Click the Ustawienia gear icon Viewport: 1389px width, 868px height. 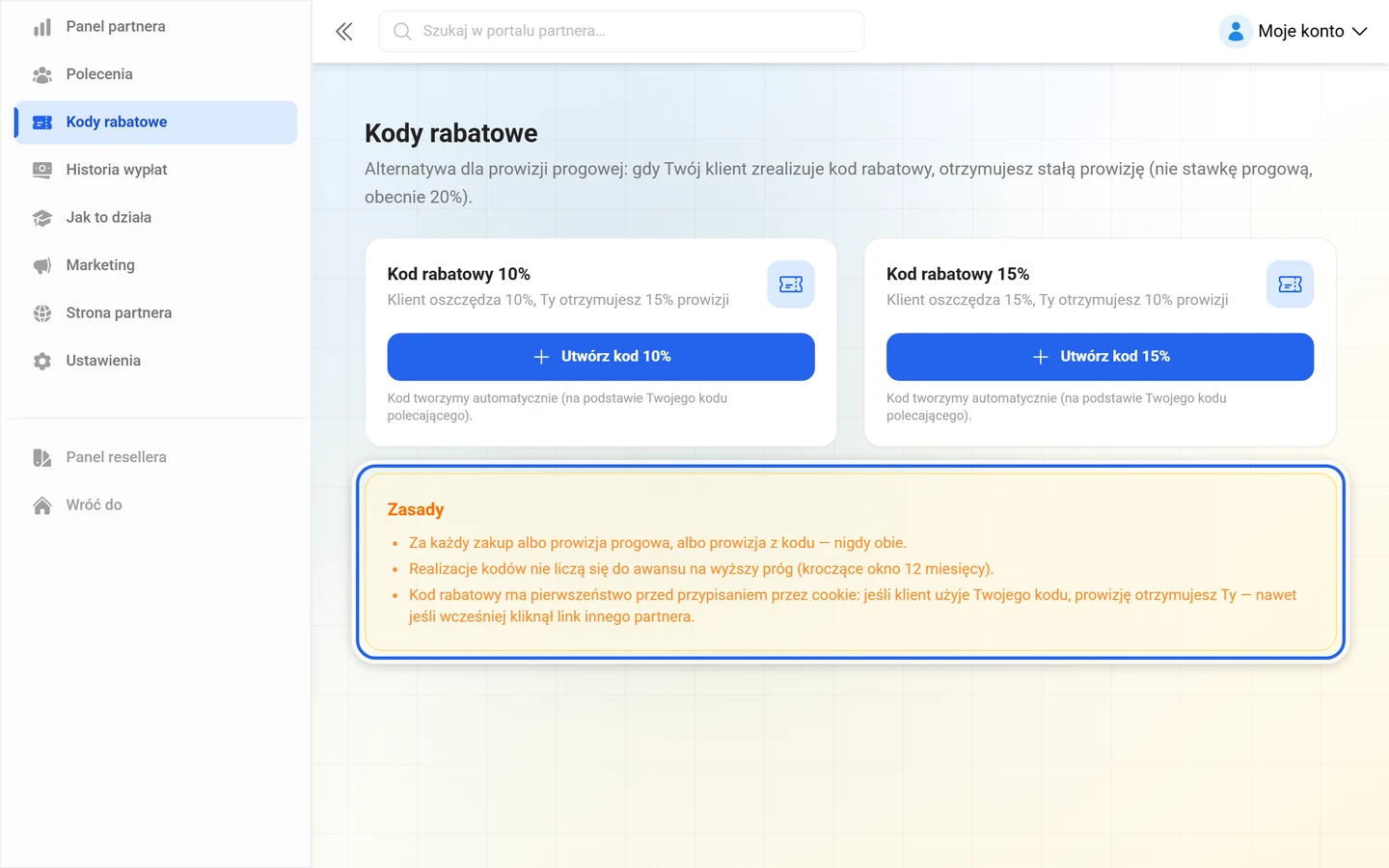click(x=42, y=361)
